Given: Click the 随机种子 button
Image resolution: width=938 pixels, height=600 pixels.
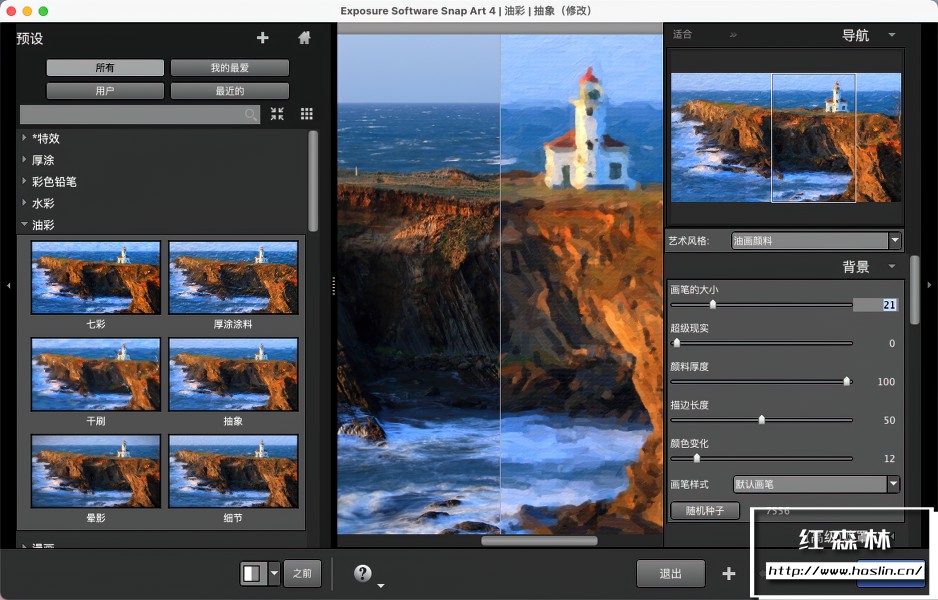Looking at the screenshot, I should click(703, 511).
